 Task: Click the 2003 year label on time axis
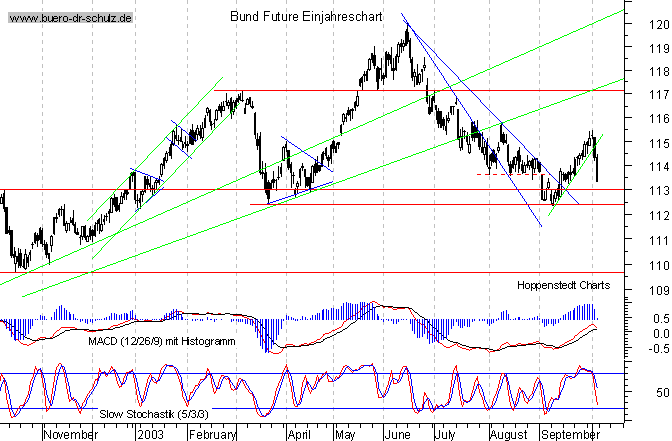coord(150,436)
